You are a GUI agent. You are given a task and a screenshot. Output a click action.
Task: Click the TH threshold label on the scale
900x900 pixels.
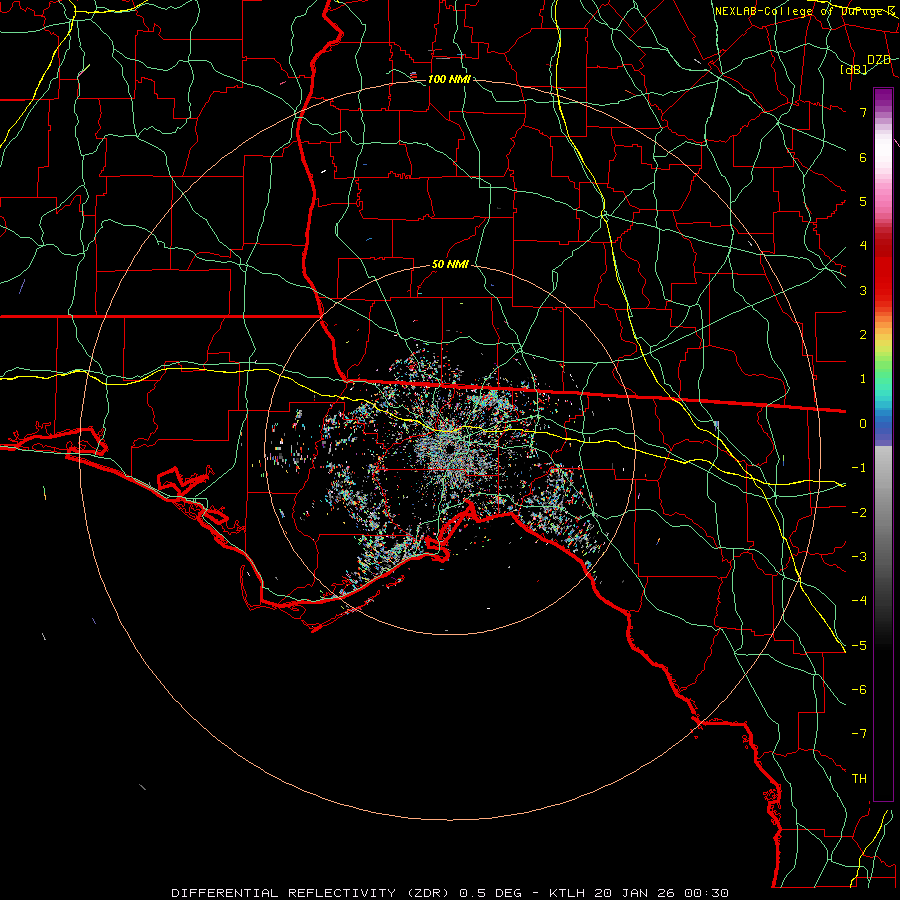coord(859,779)
